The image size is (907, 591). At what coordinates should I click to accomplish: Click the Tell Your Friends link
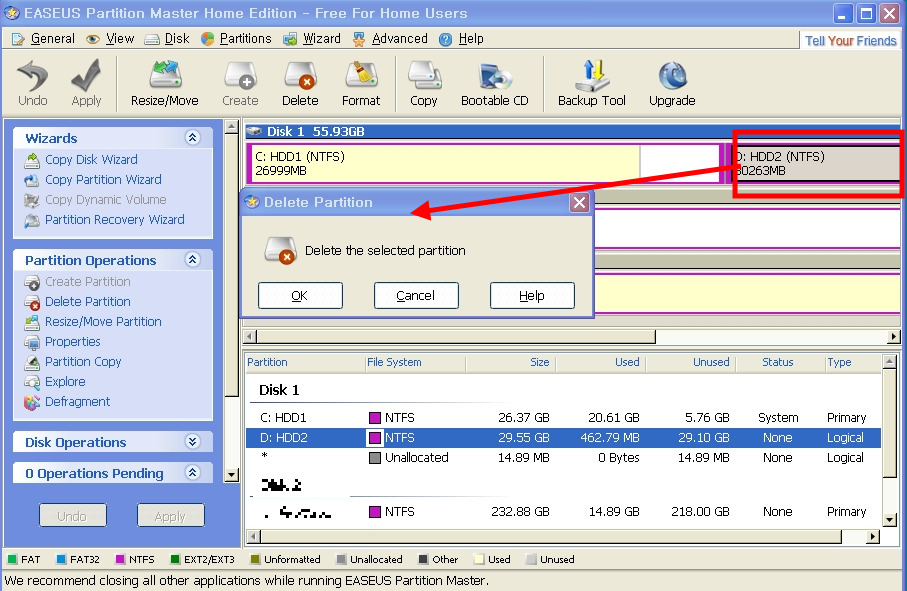[x=850, y=41]
